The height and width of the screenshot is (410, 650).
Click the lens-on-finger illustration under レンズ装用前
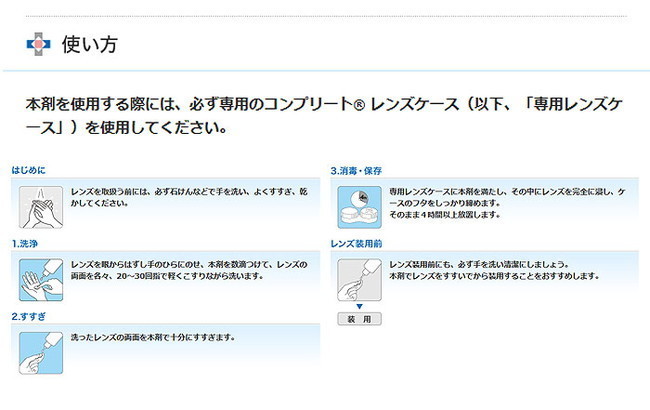point(360,279)
